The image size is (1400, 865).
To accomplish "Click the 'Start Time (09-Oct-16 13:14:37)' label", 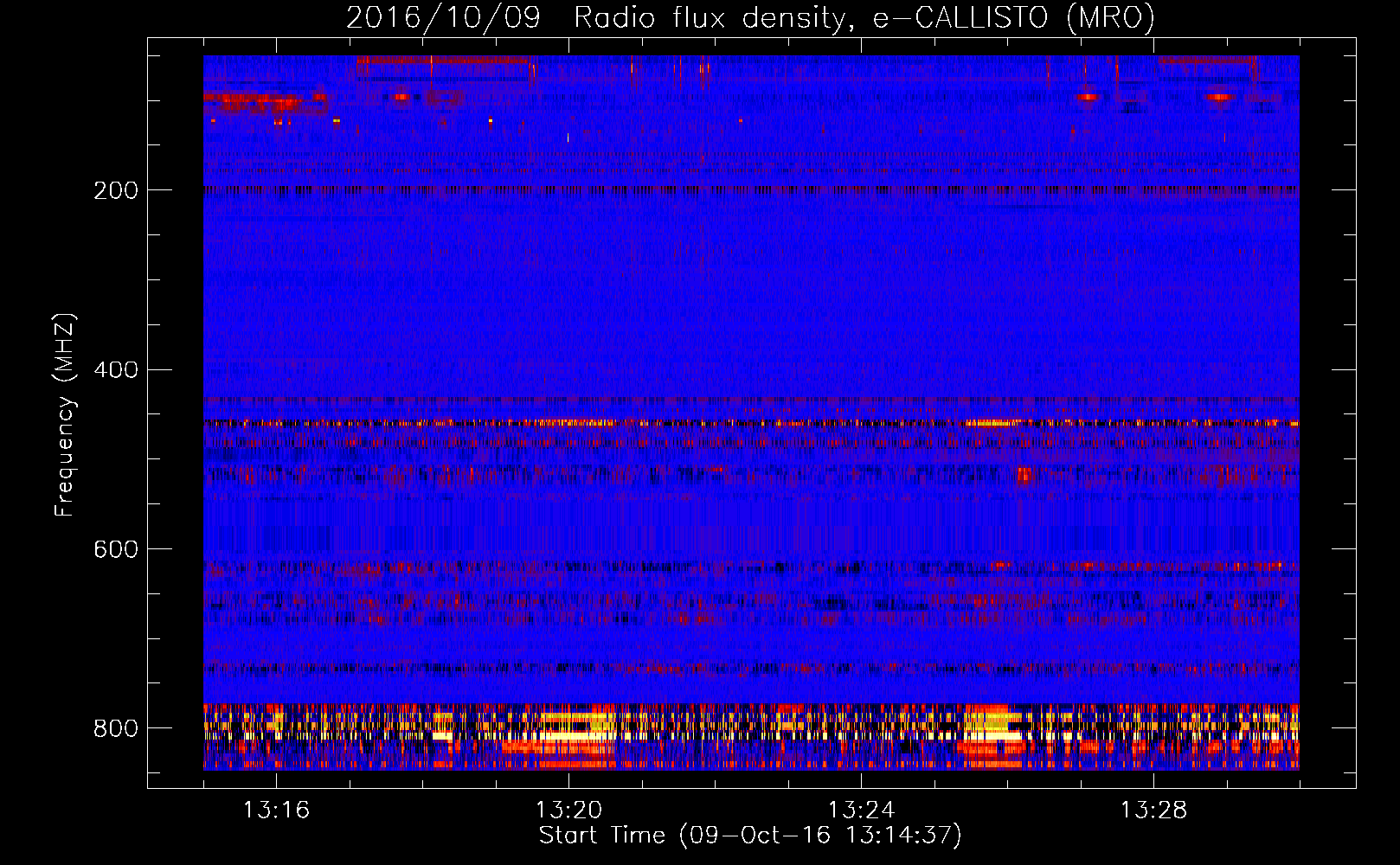I will (750, 836).
